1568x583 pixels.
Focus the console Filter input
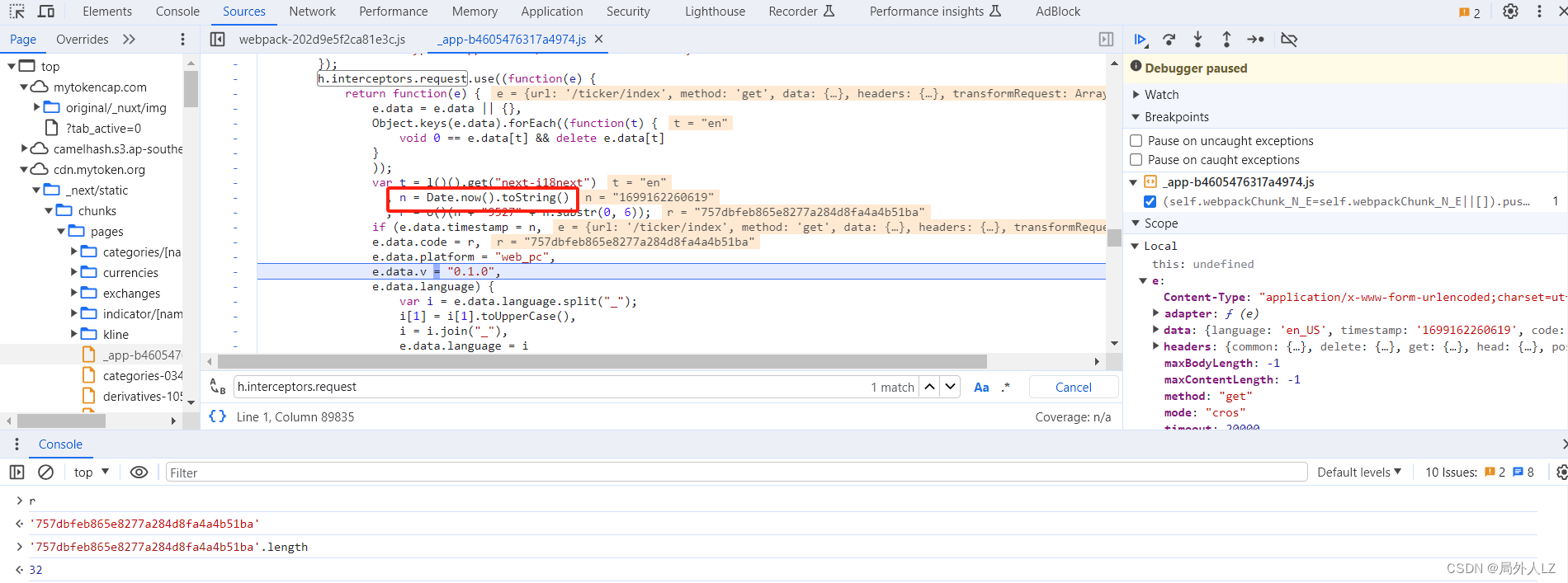click(x=736, y=473)
